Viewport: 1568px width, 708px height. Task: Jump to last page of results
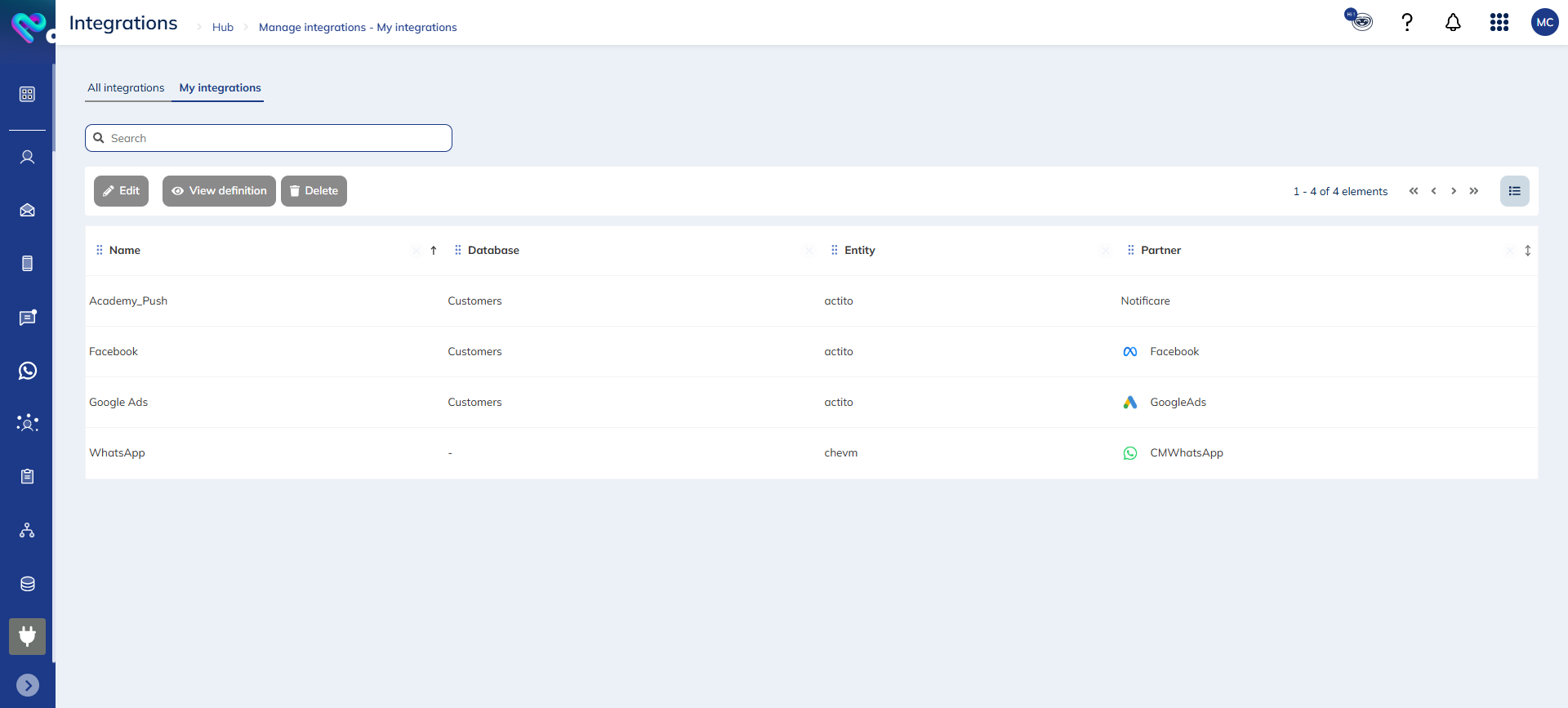[x=1474, y=191]
